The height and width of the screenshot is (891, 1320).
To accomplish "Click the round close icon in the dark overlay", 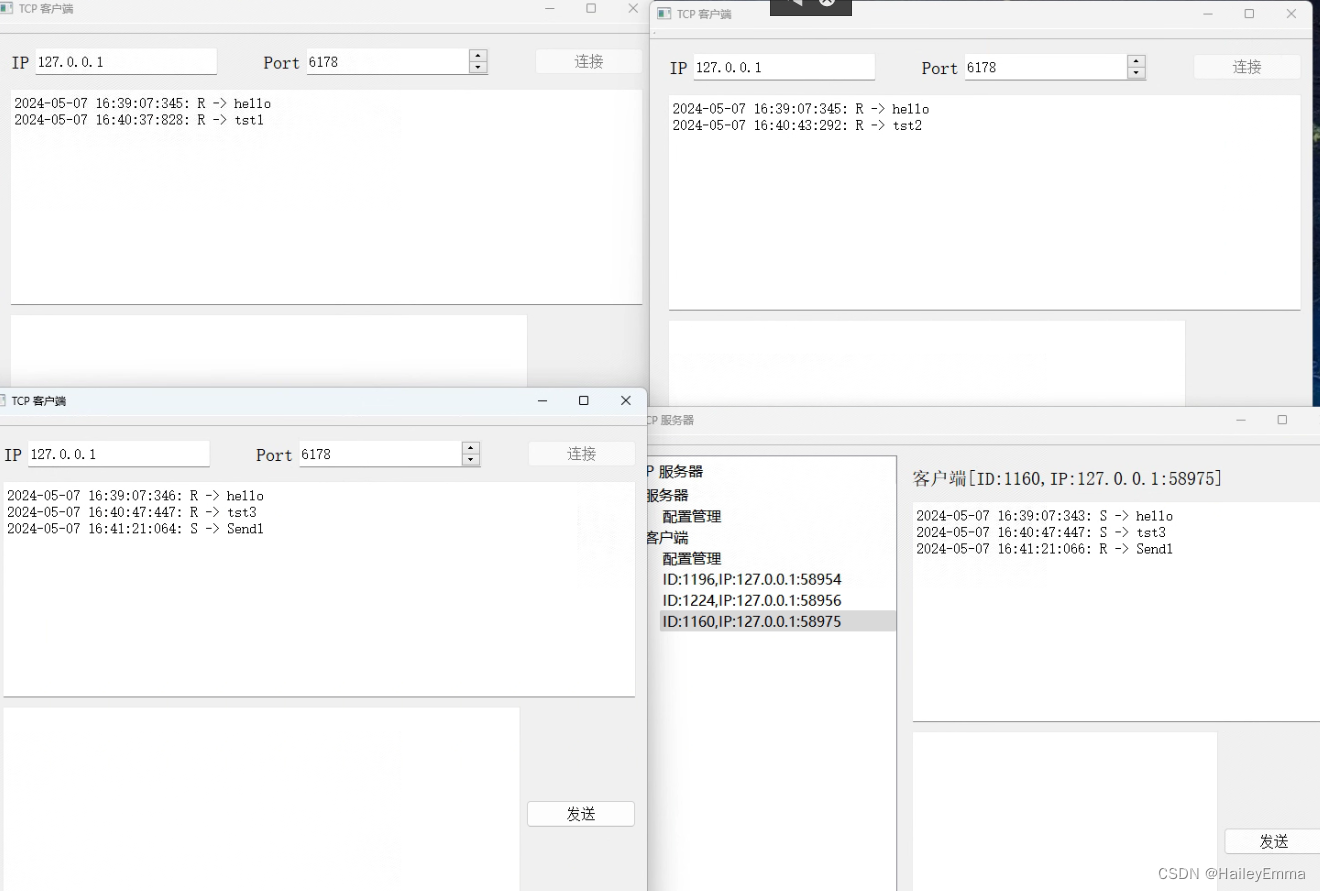I will (826, 4).
